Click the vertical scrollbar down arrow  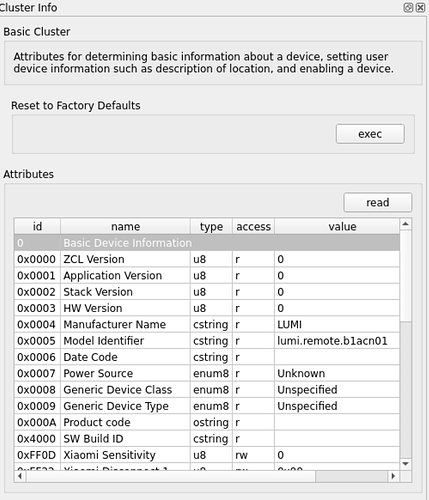tap(405, 464)
